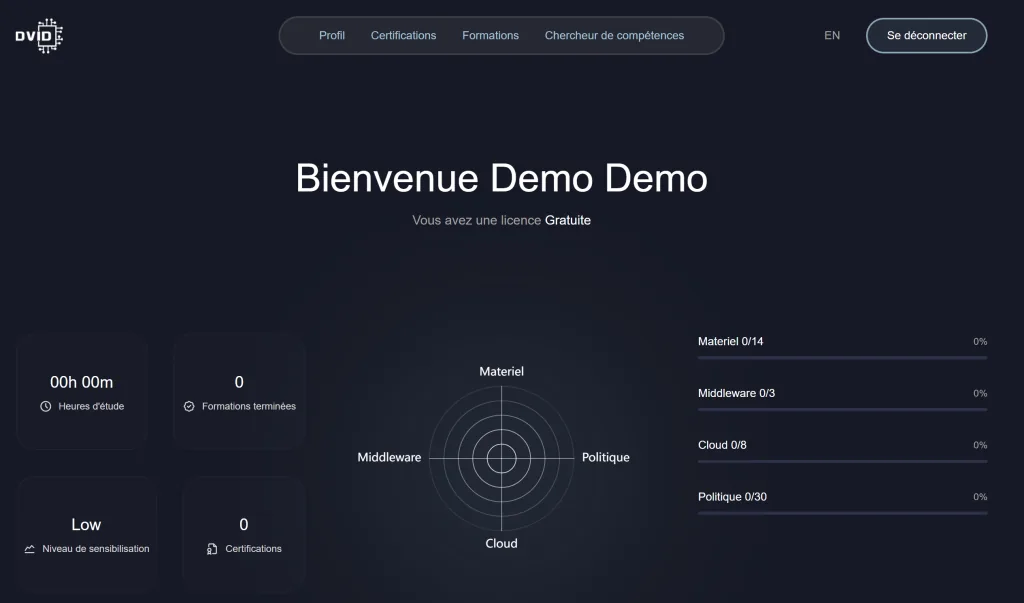This screenshot has width=1024, height=603.
Task: Open the Certifications navigation item
Action: pyautogui.click(x=404, y=35)
